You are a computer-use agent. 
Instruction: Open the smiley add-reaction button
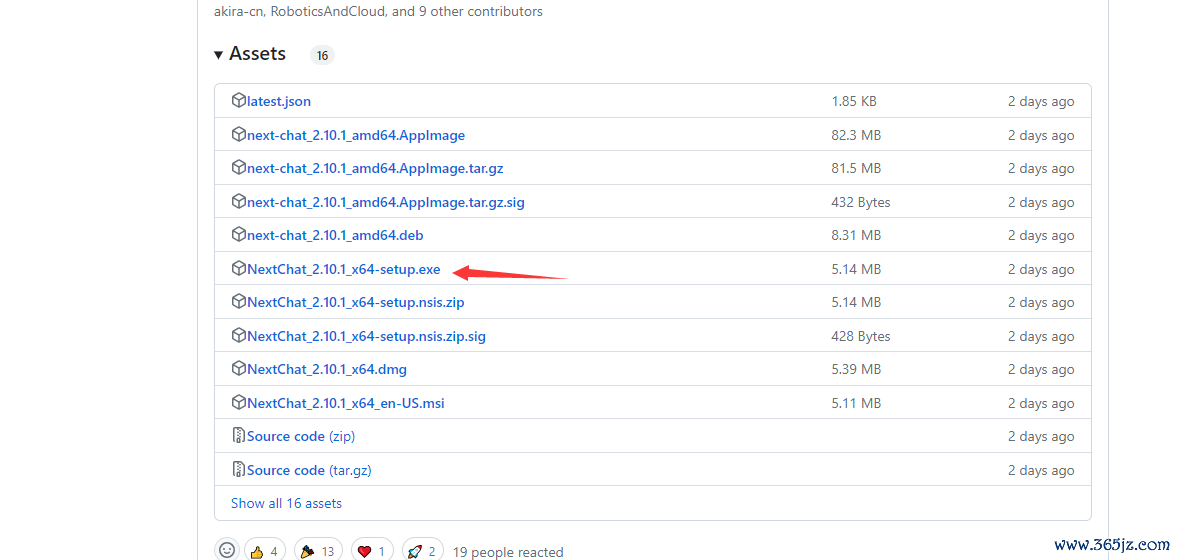tap(227, 550)
